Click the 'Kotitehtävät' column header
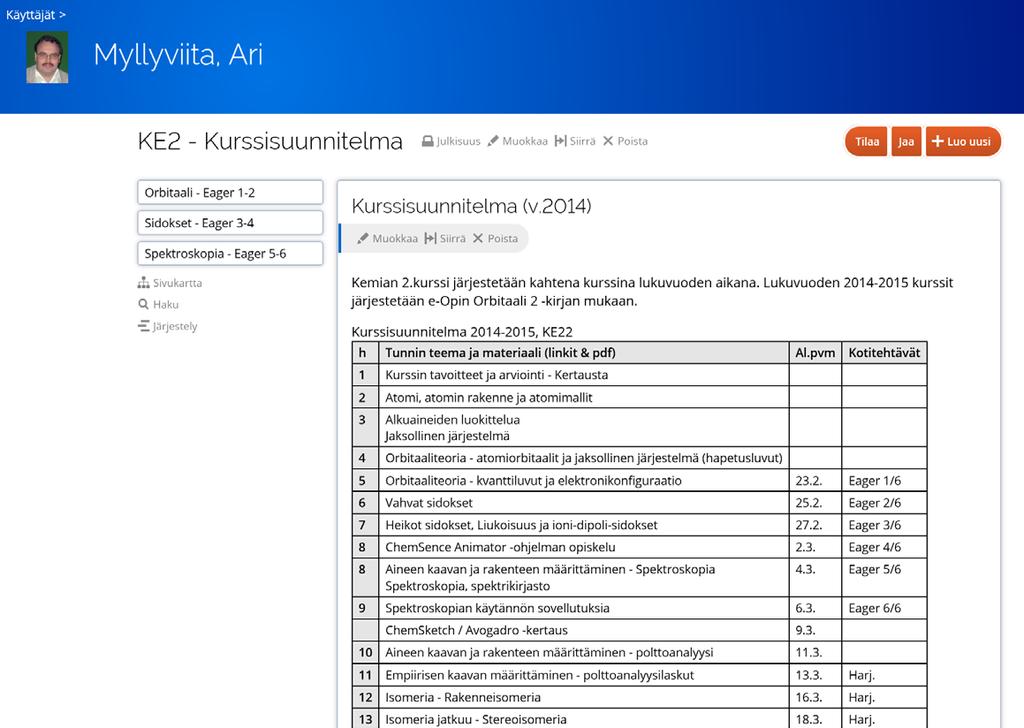The image size is (1024, 728). 884,353
